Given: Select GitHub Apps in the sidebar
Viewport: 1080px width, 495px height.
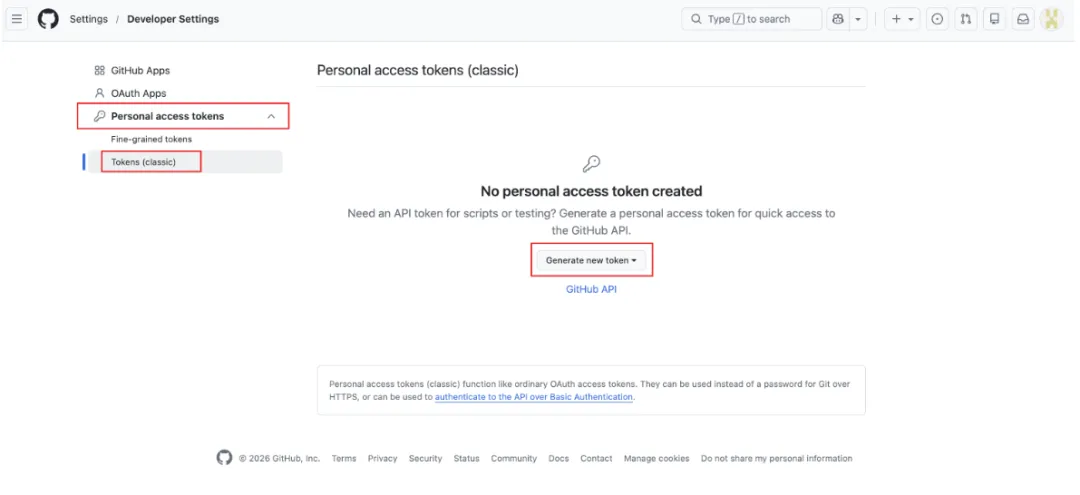Looking at the screenshot, I should [140, 71].
